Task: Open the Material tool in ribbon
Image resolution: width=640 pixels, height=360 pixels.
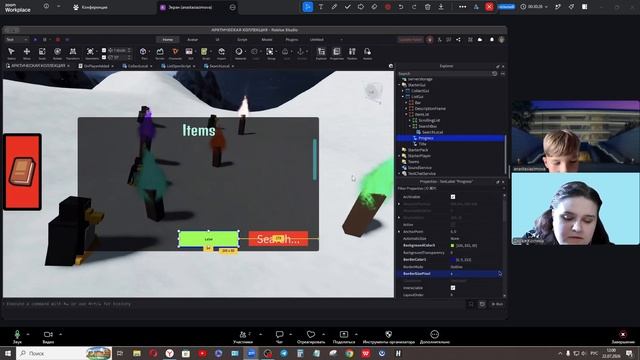Action: [x=240, y=53]
